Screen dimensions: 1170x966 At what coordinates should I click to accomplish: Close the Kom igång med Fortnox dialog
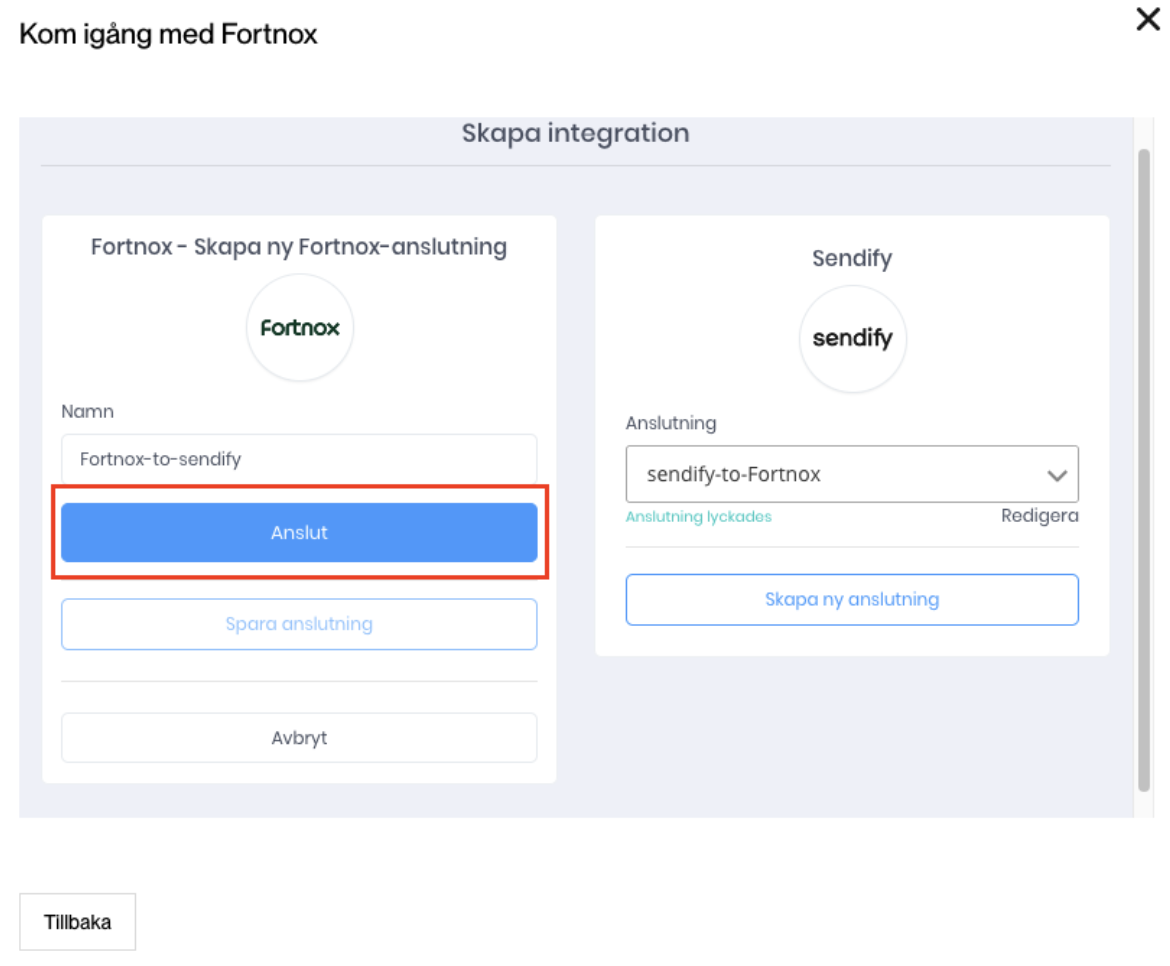1147,20
